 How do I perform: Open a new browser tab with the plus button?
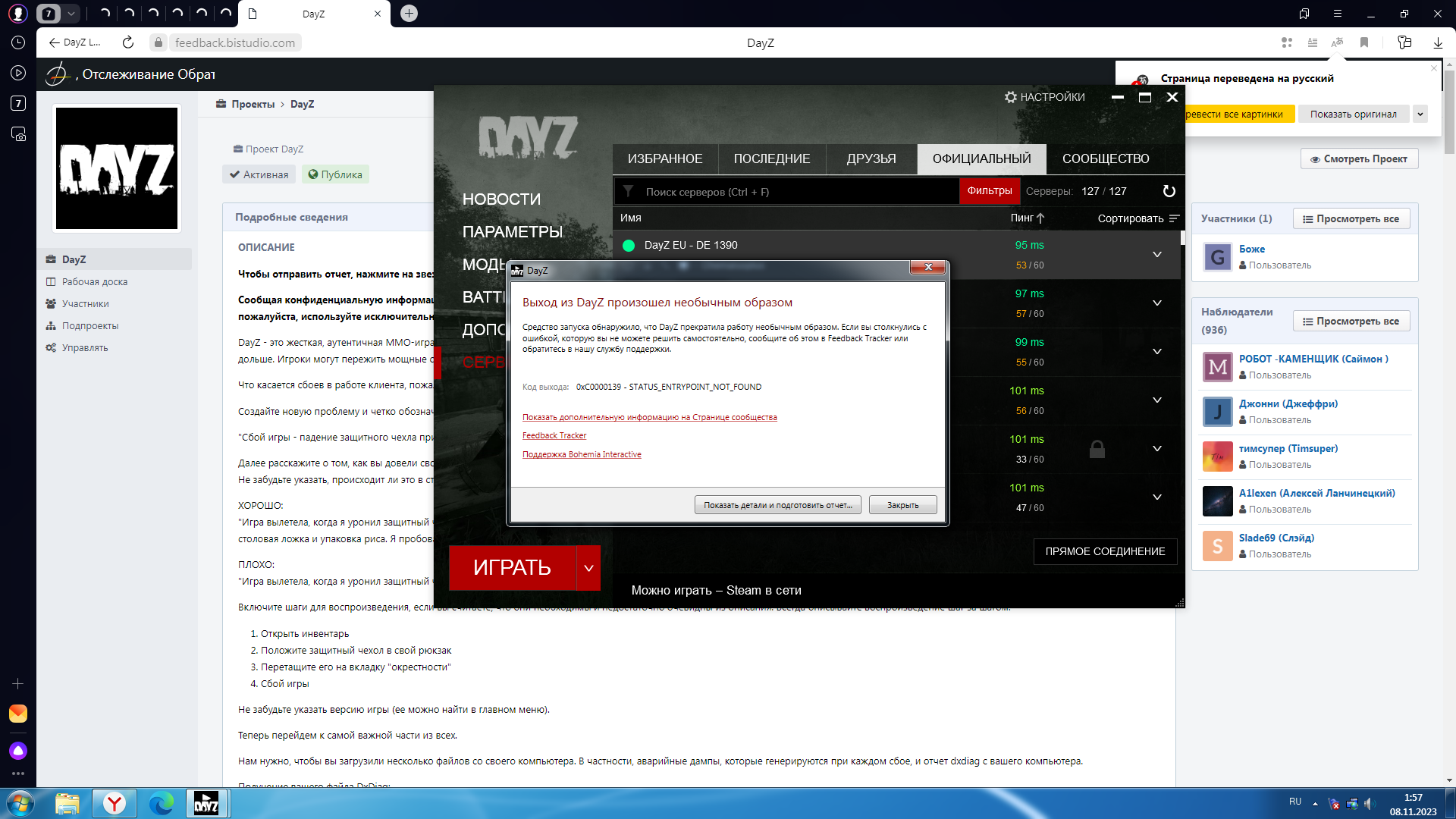click(x=409, y=14)
